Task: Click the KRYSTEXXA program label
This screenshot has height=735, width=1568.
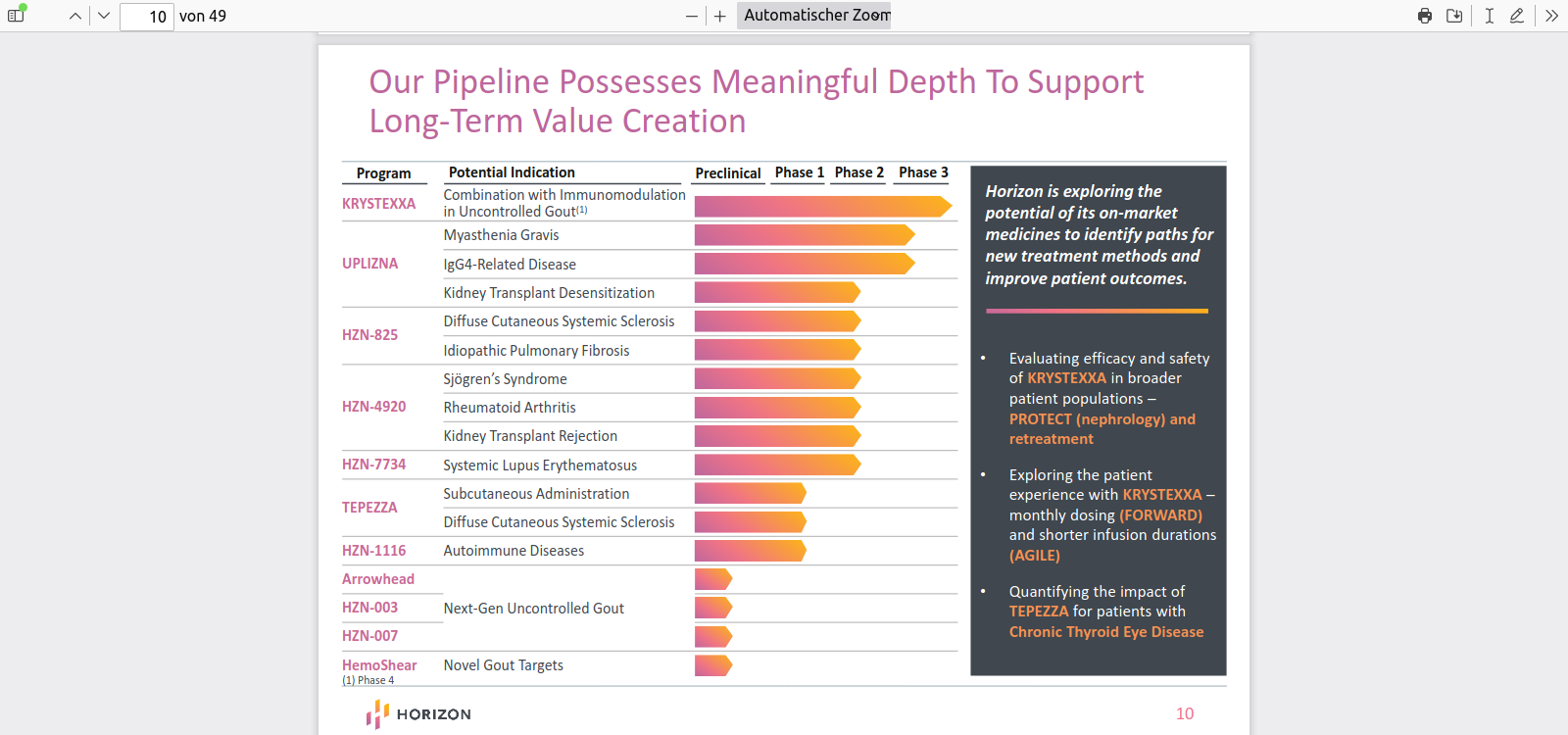Action: (378, 204)
